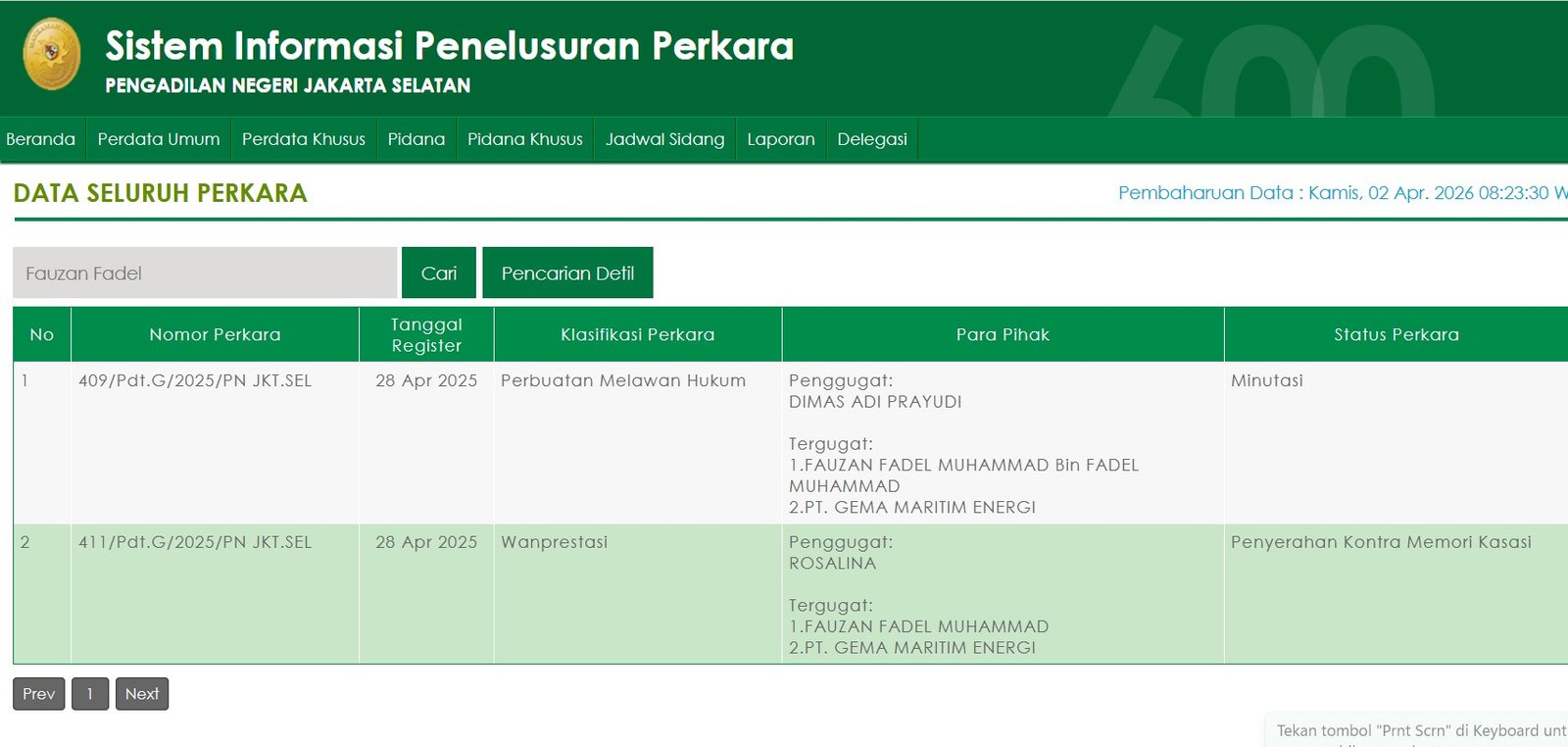The image size is (1568, 747).
Task: Select the Tanggal Register column header
Action: pos(426,334)
